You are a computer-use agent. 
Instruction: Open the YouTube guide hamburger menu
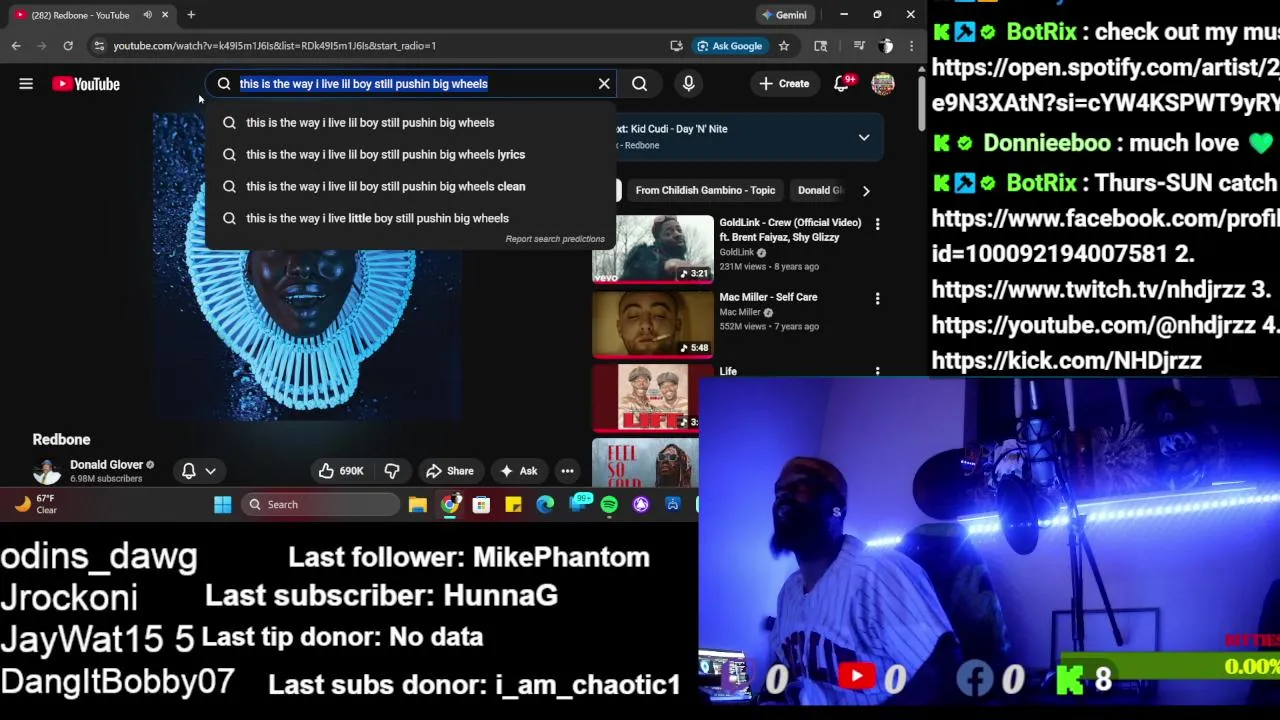coord(26,84)
